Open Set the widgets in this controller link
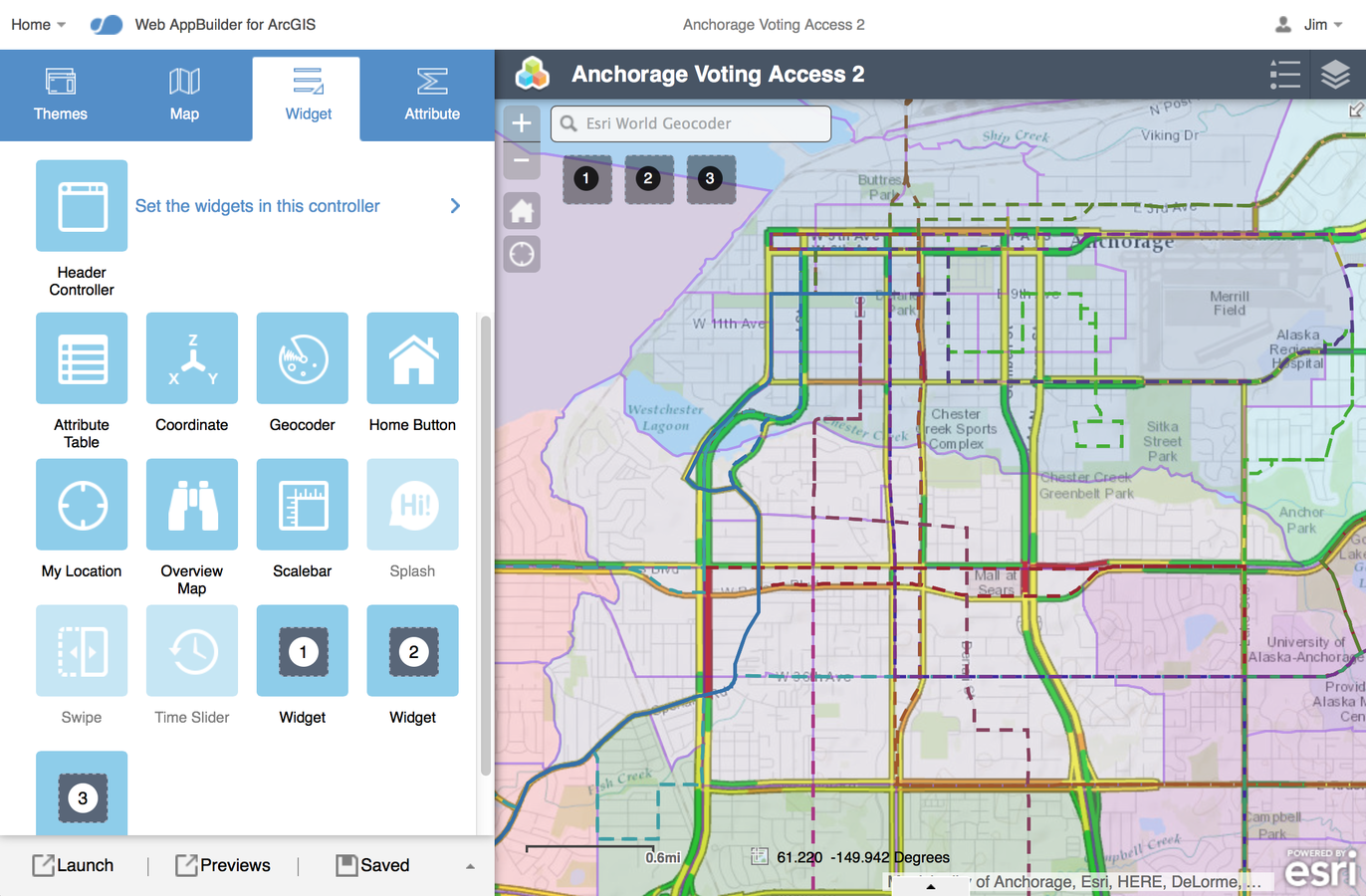The width and height of the screenshot is (1366, 896). 257,206
